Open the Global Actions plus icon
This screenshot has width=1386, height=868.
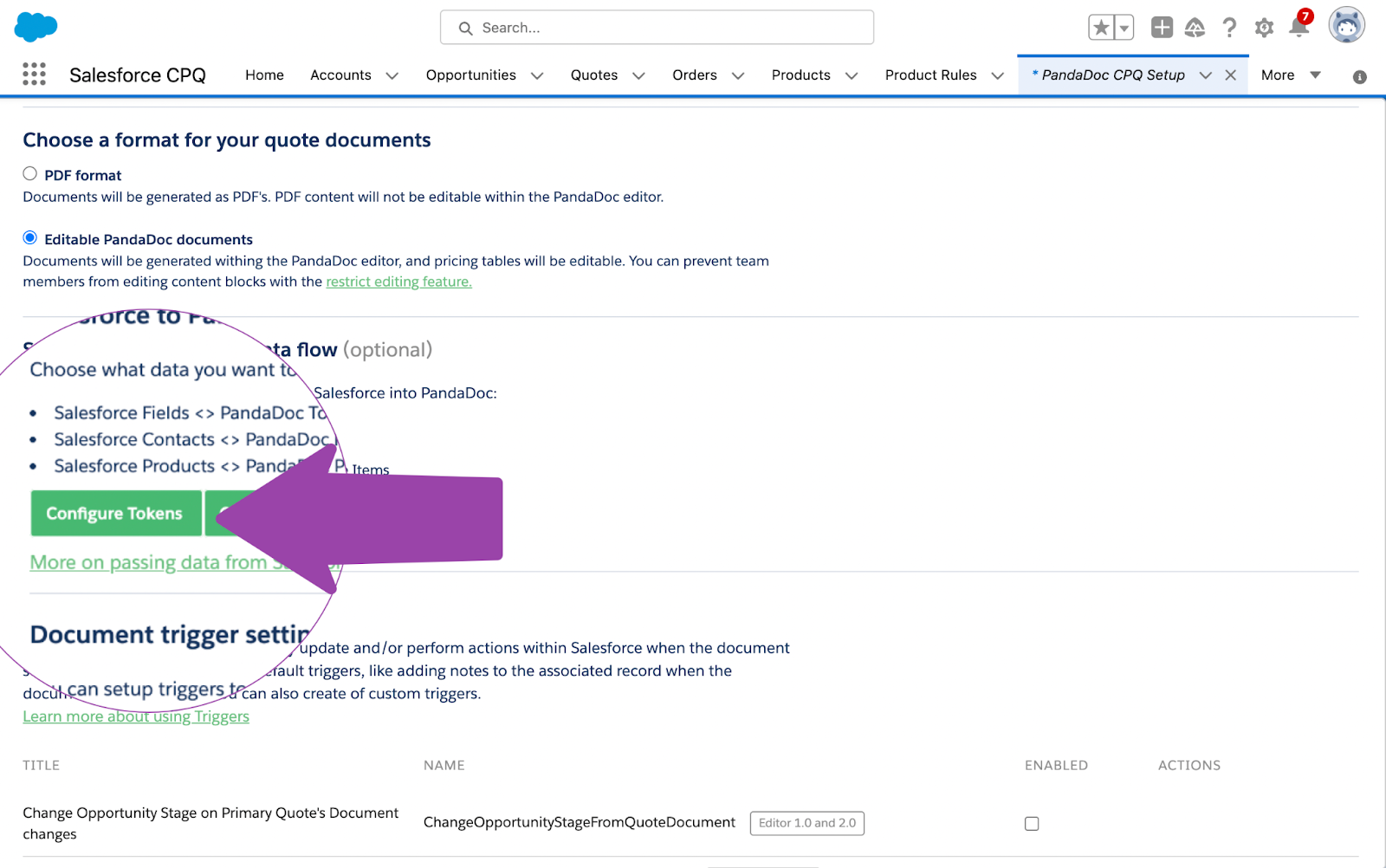tap(1162, 28)
